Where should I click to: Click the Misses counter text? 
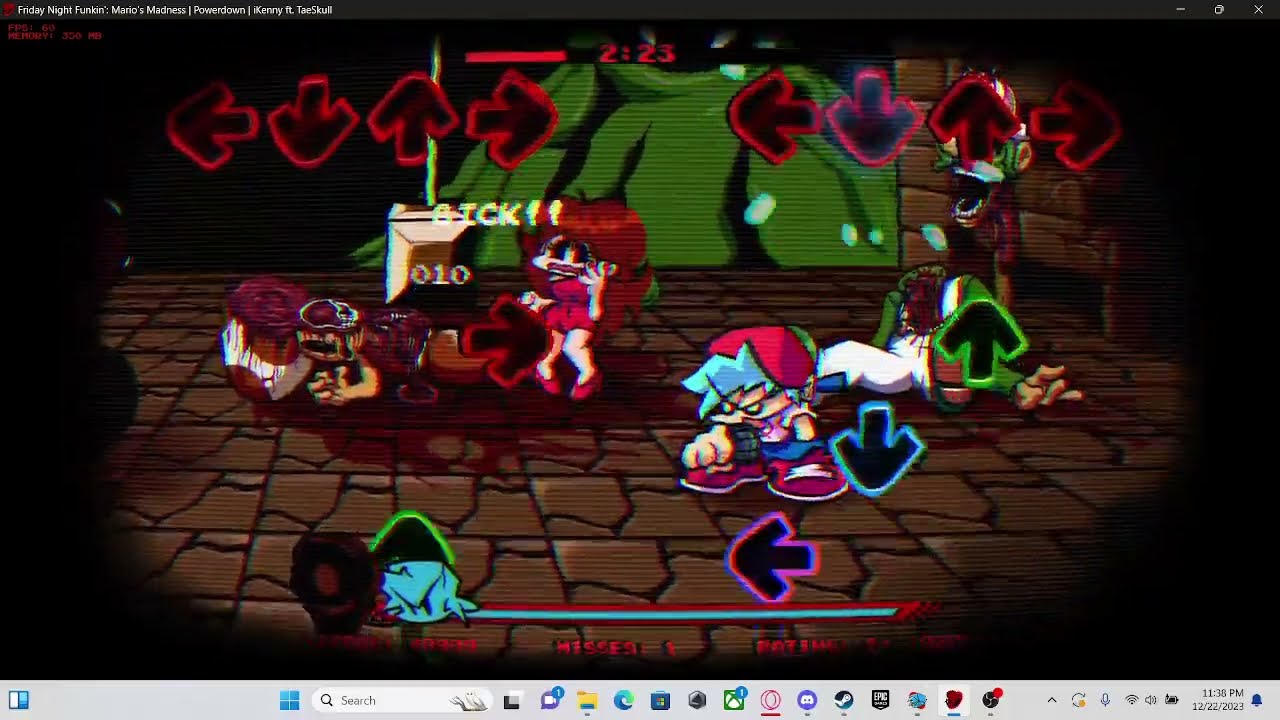click(x=616, y=647)
